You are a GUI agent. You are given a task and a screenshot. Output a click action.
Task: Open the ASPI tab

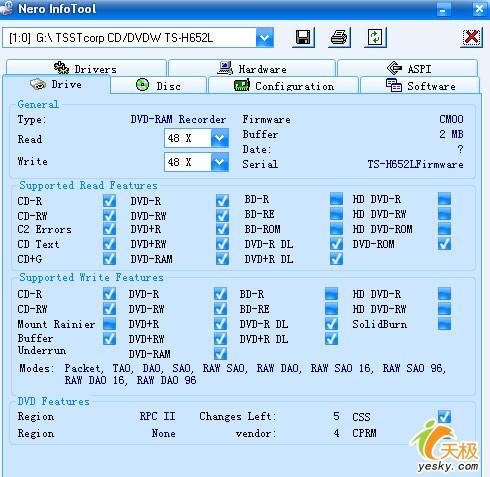(x=408, y=68)
